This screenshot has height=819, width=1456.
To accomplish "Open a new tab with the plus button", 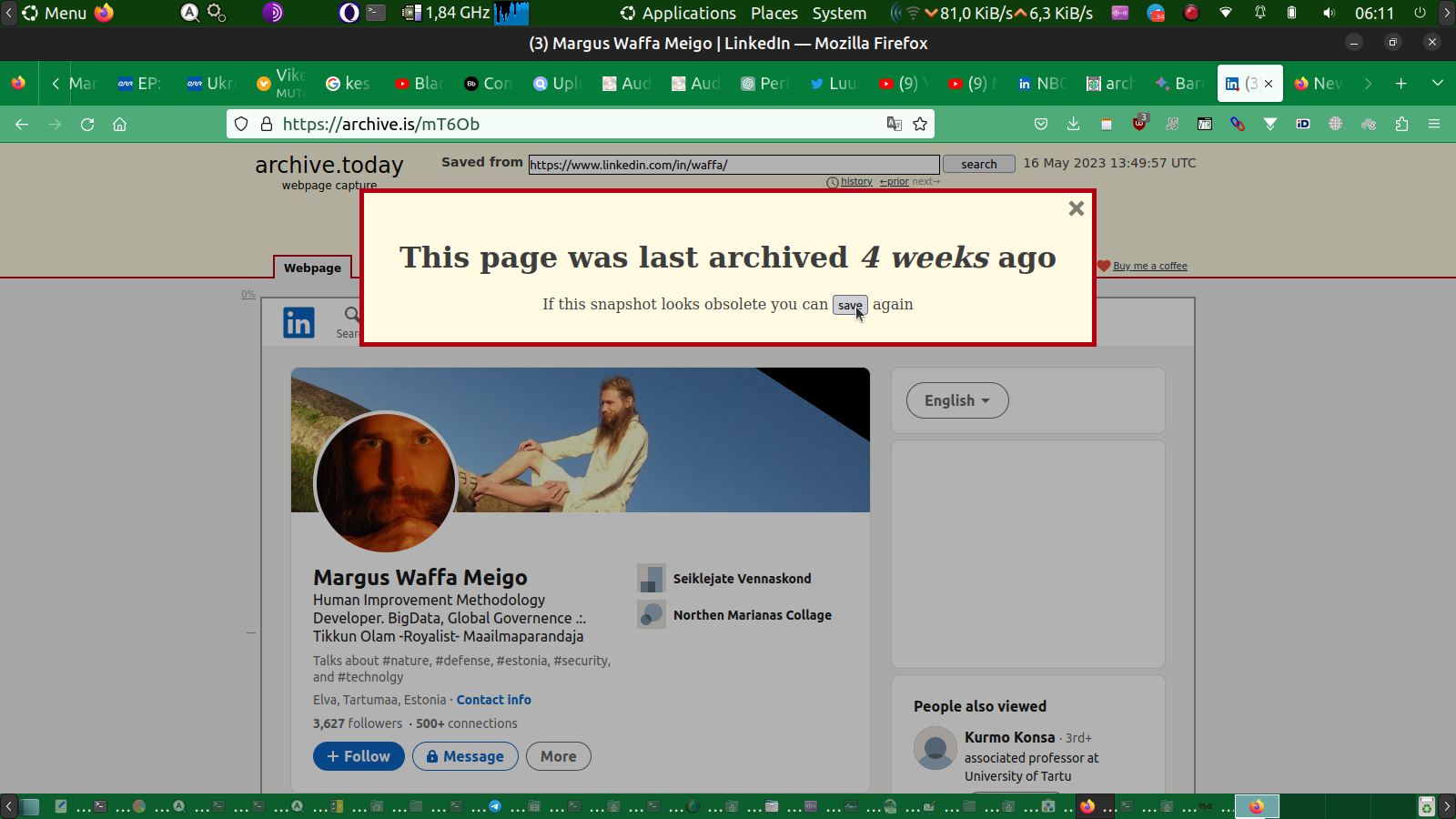I will click(1401, 84).
